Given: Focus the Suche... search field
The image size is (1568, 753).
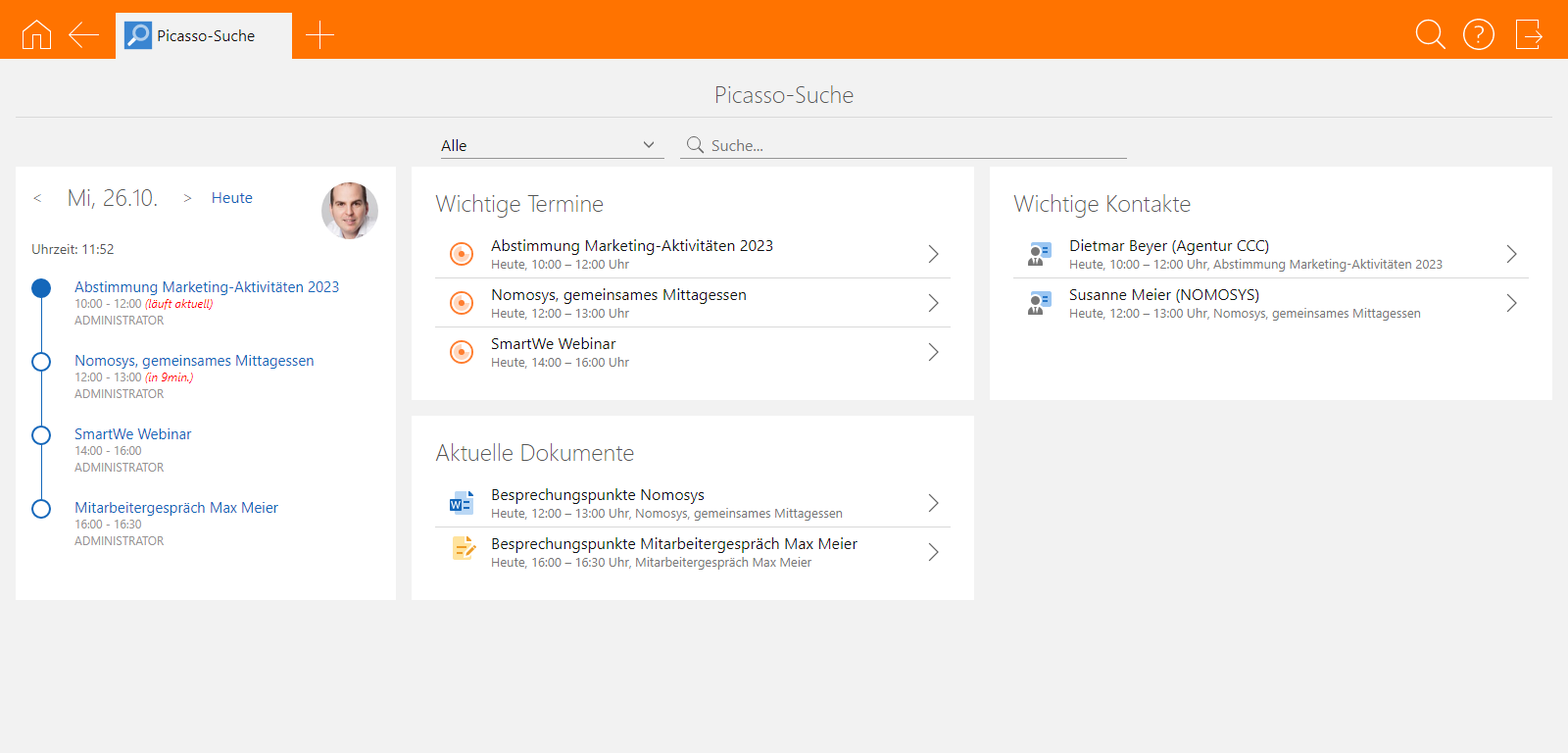Looking at the screenshot, I should [904, 145].
